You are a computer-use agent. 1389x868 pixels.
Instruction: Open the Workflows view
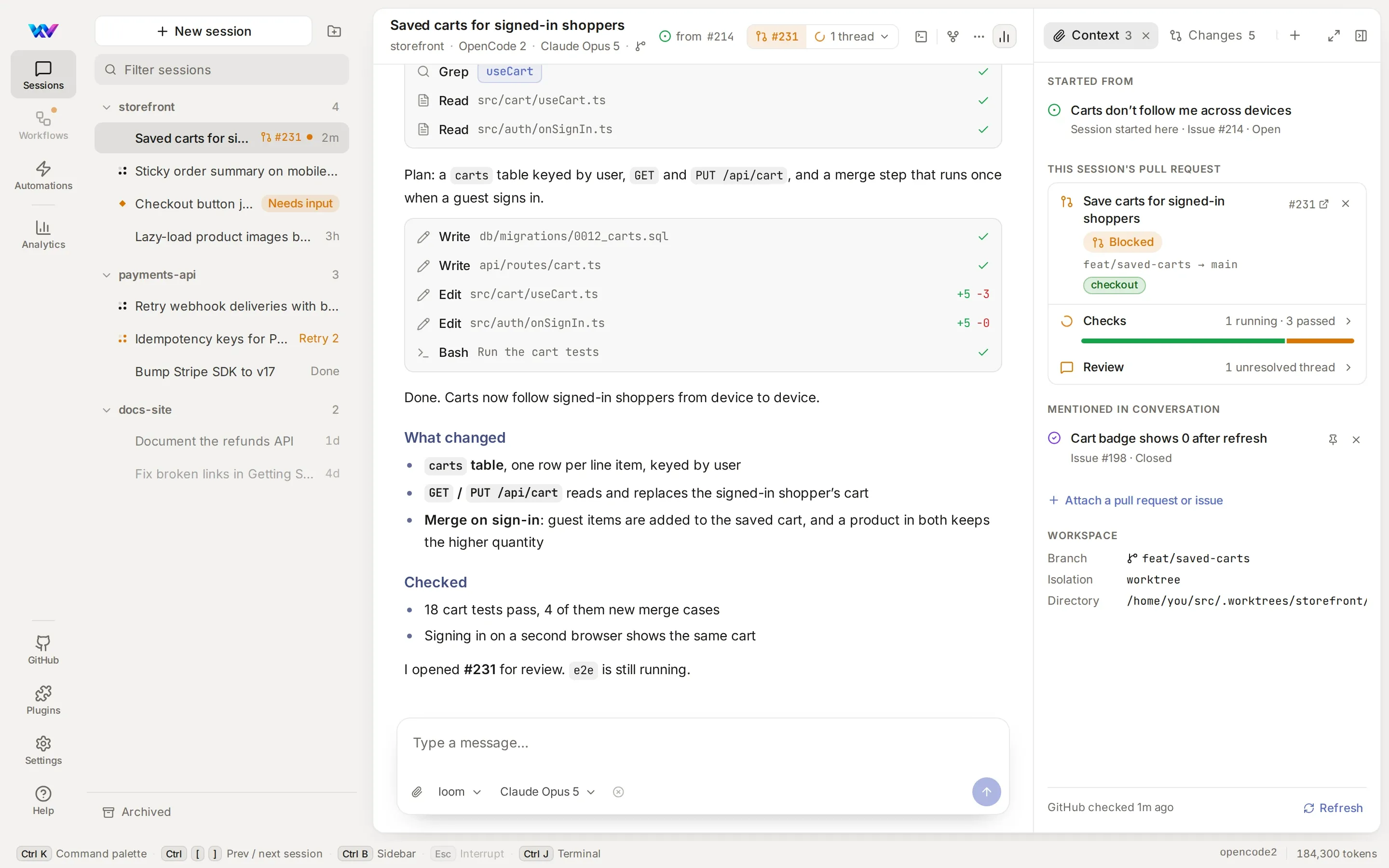point(43,125)
